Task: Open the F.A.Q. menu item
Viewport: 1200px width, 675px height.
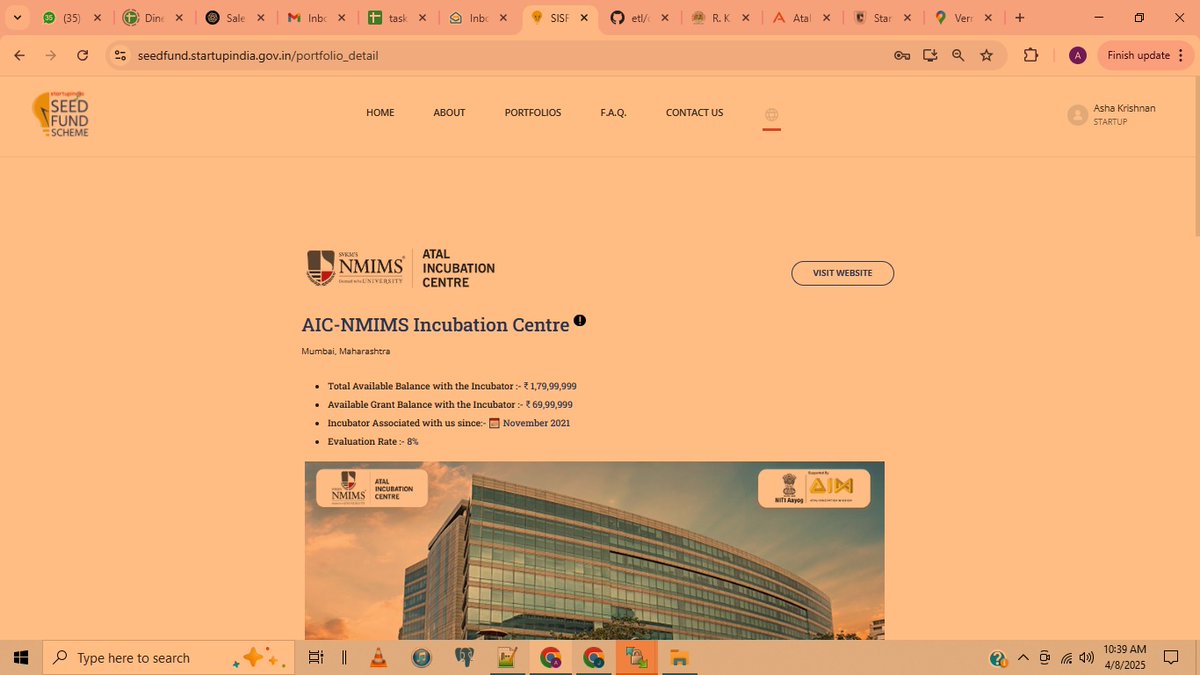Action: [x=613, y=113]
